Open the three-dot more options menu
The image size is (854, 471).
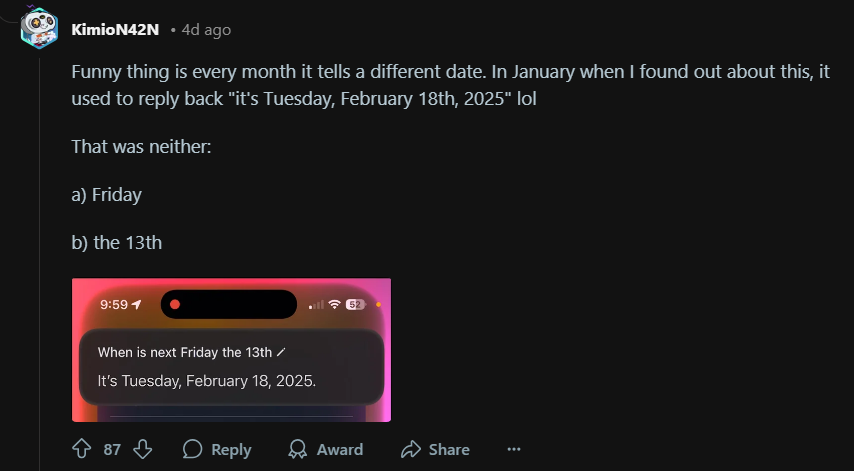[x=514, y=449]
